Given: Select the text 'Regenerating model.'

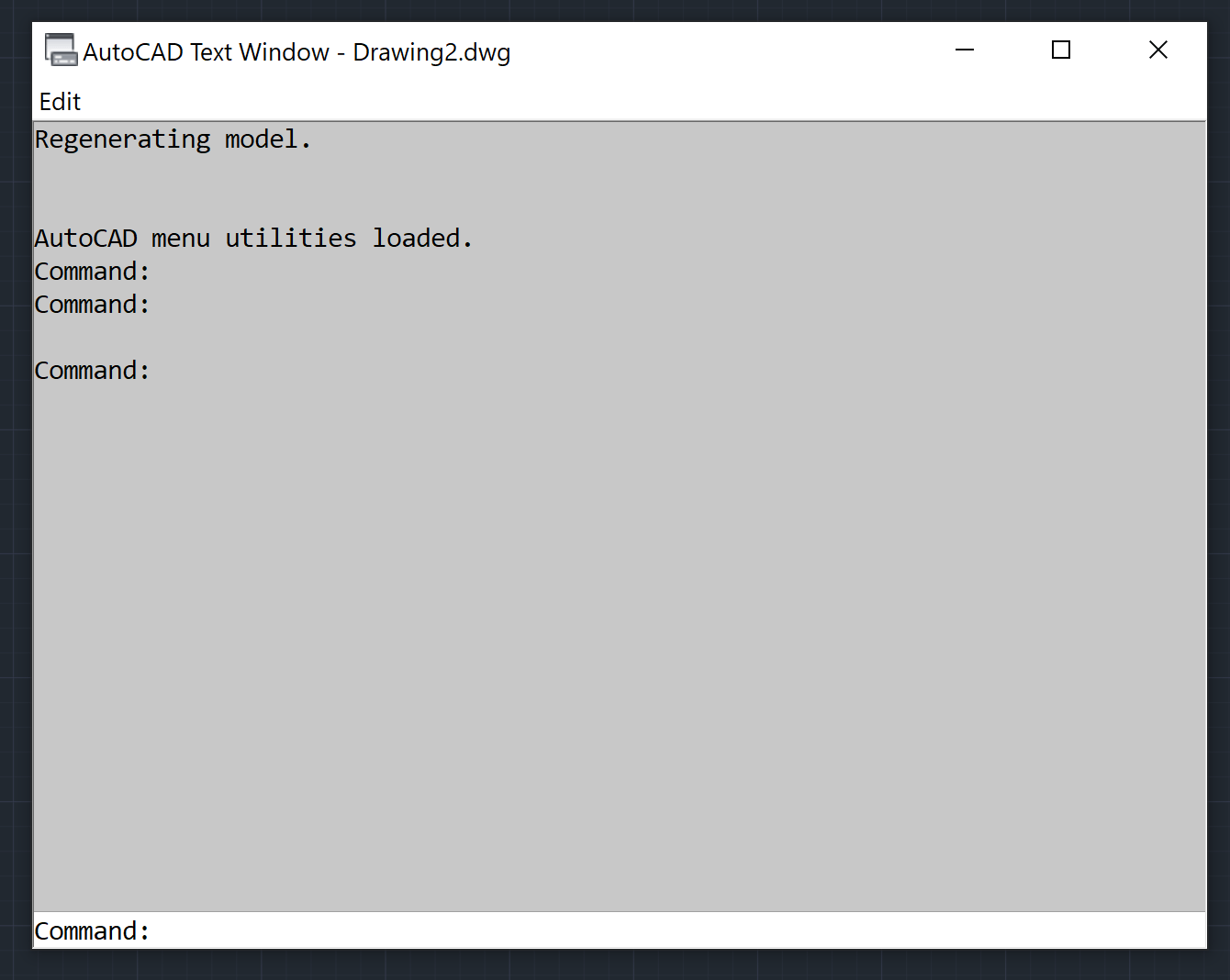Looking at the screenshot, I should 172,139.
